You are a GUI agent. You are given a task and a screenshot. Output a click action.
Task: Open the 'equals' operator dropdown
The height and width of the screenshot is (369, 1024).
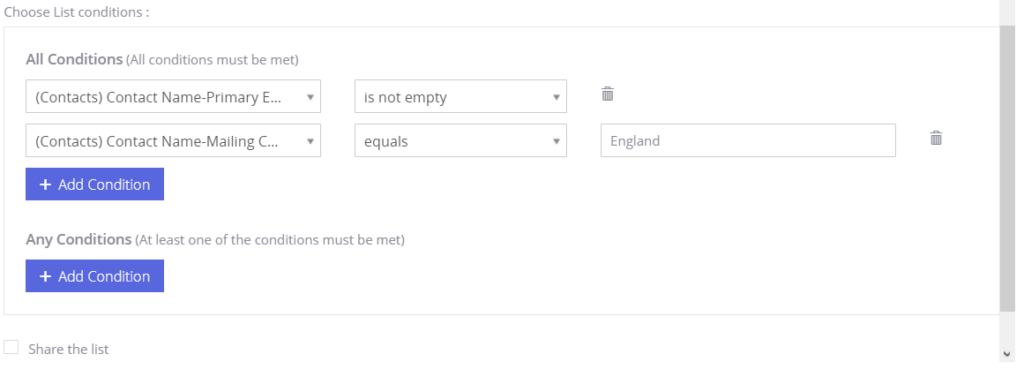pyautogui.click(x=460, y=140)
